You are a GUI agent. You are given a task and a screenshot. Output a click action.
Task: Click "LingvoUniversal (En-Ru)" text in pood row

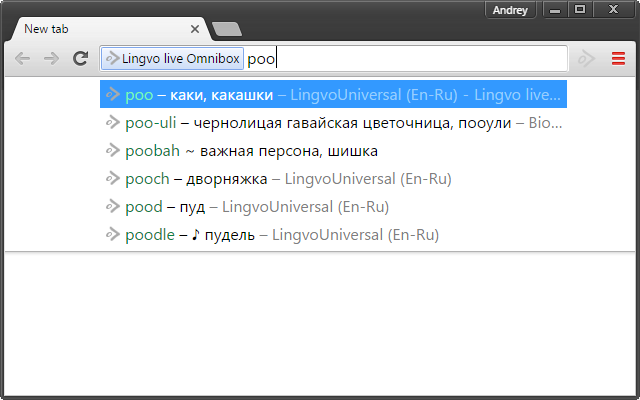click(305, 207)
